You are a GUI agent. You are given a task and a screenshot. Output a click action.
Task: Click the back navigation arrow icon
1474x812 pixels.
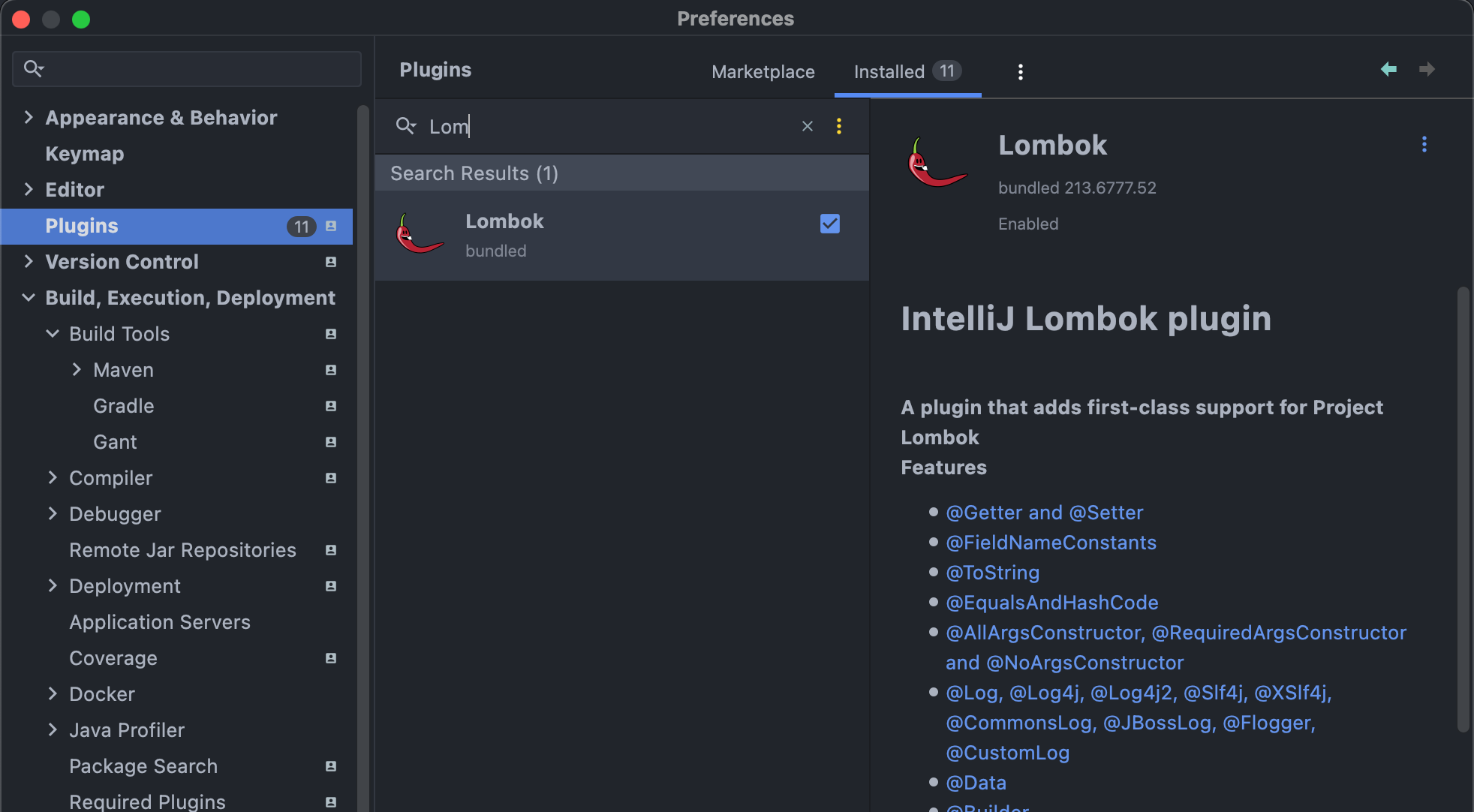(1388, 69)
